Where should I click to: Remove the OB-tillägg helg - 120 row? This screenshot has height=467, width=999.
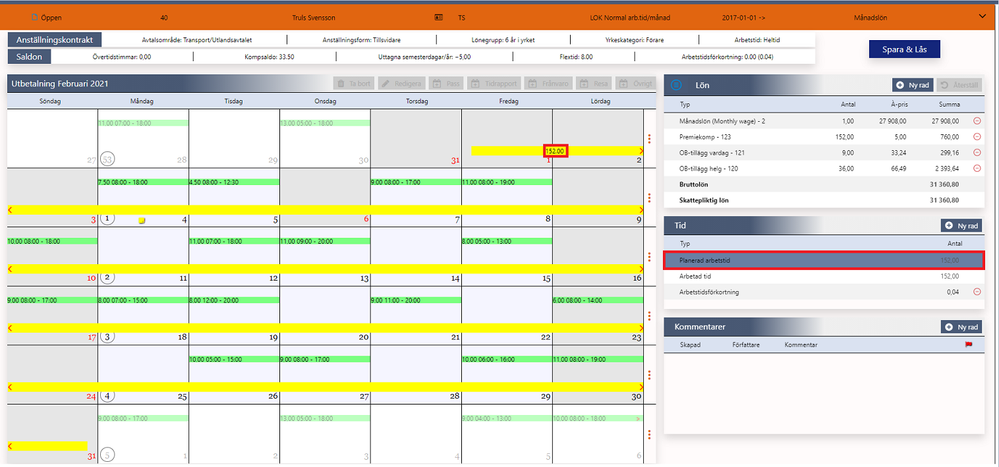tap(976, 168)
